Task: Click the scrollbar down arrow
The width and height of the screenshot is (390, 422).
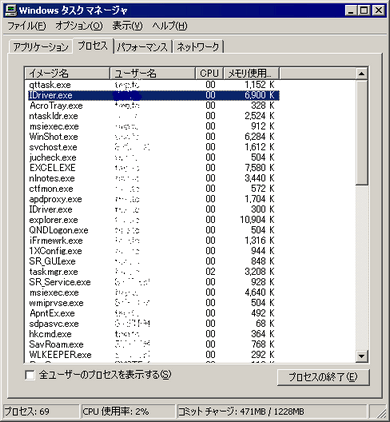Action: [x=362, y=356]
